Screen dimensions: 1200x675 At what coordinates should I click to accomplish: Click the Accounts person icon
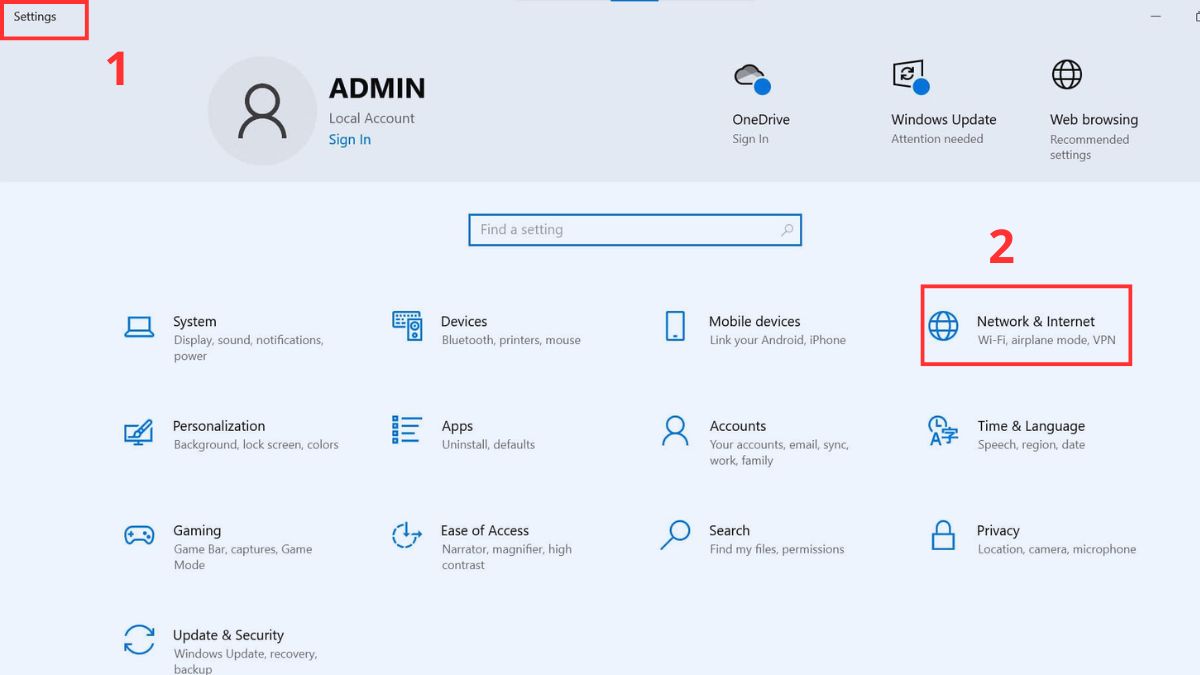pos(675,431)
